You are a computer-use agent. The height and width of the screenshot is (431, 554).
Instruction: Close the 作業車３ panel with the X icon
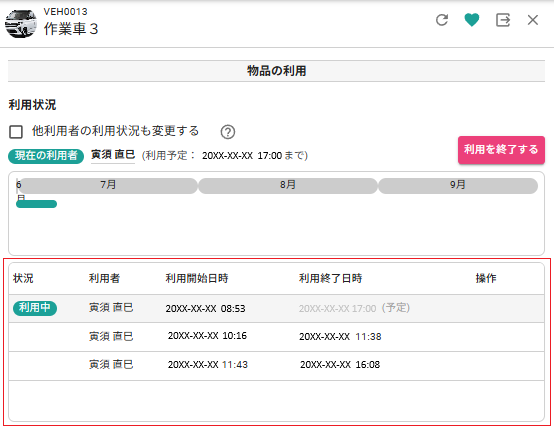[x=533, y=20]
